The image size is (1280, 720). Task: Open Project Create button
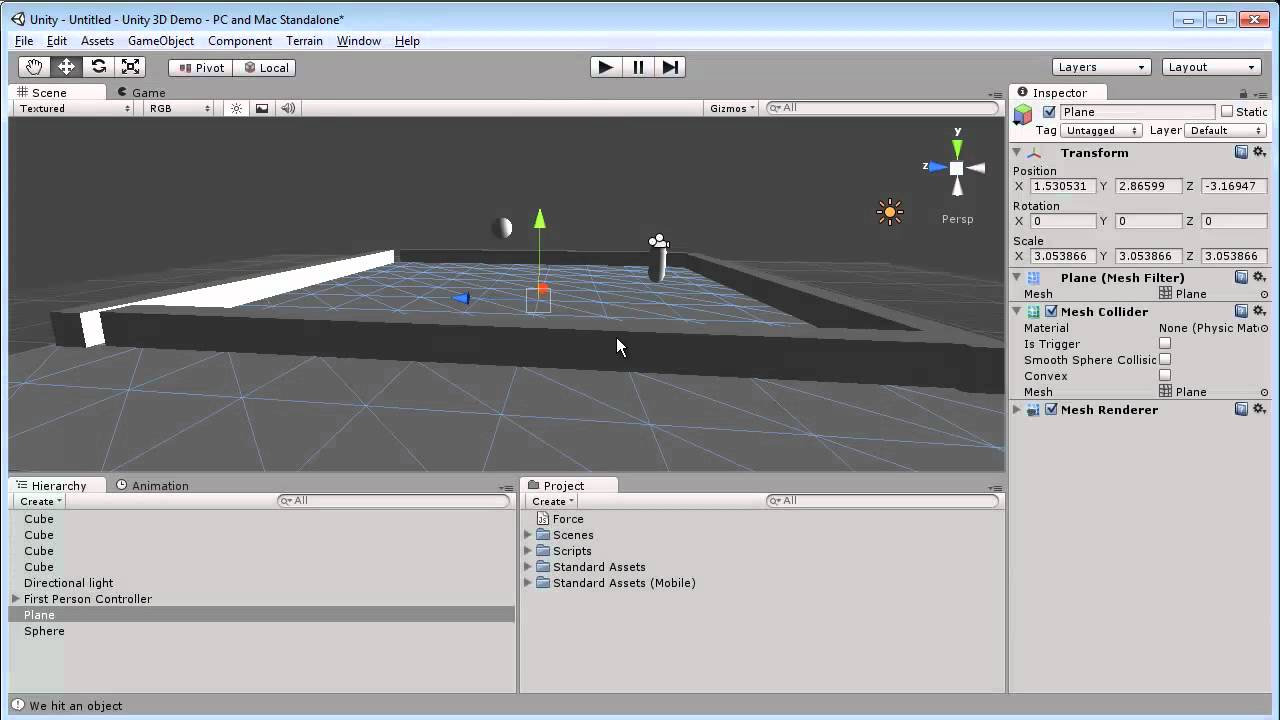(x=552, y=501)
